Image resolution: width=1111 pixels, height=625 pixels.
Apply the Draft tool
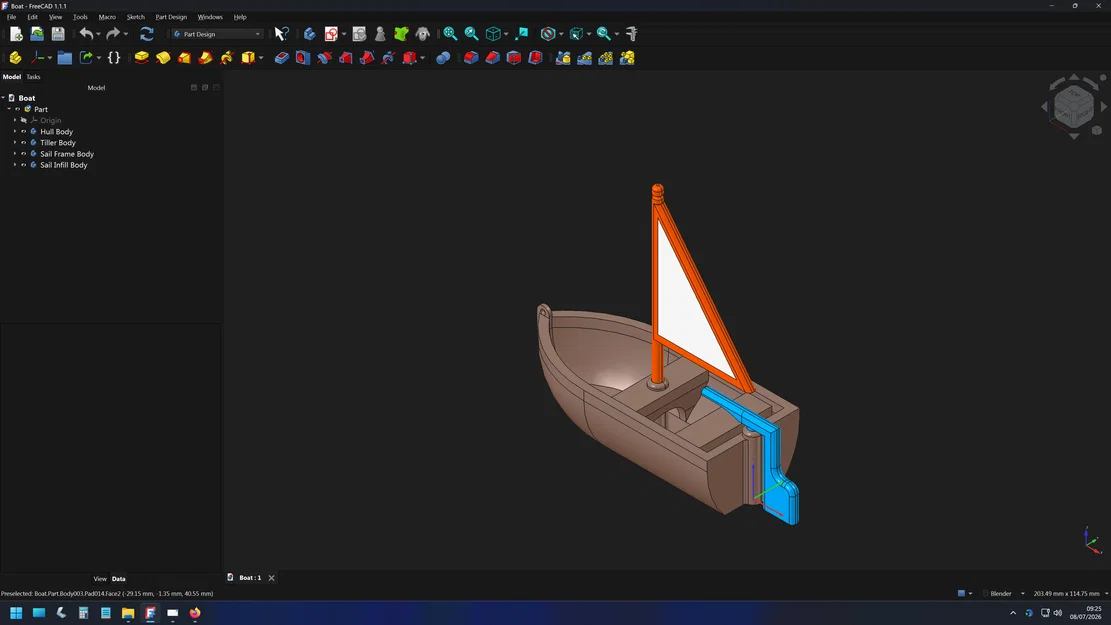coord(514,57)
